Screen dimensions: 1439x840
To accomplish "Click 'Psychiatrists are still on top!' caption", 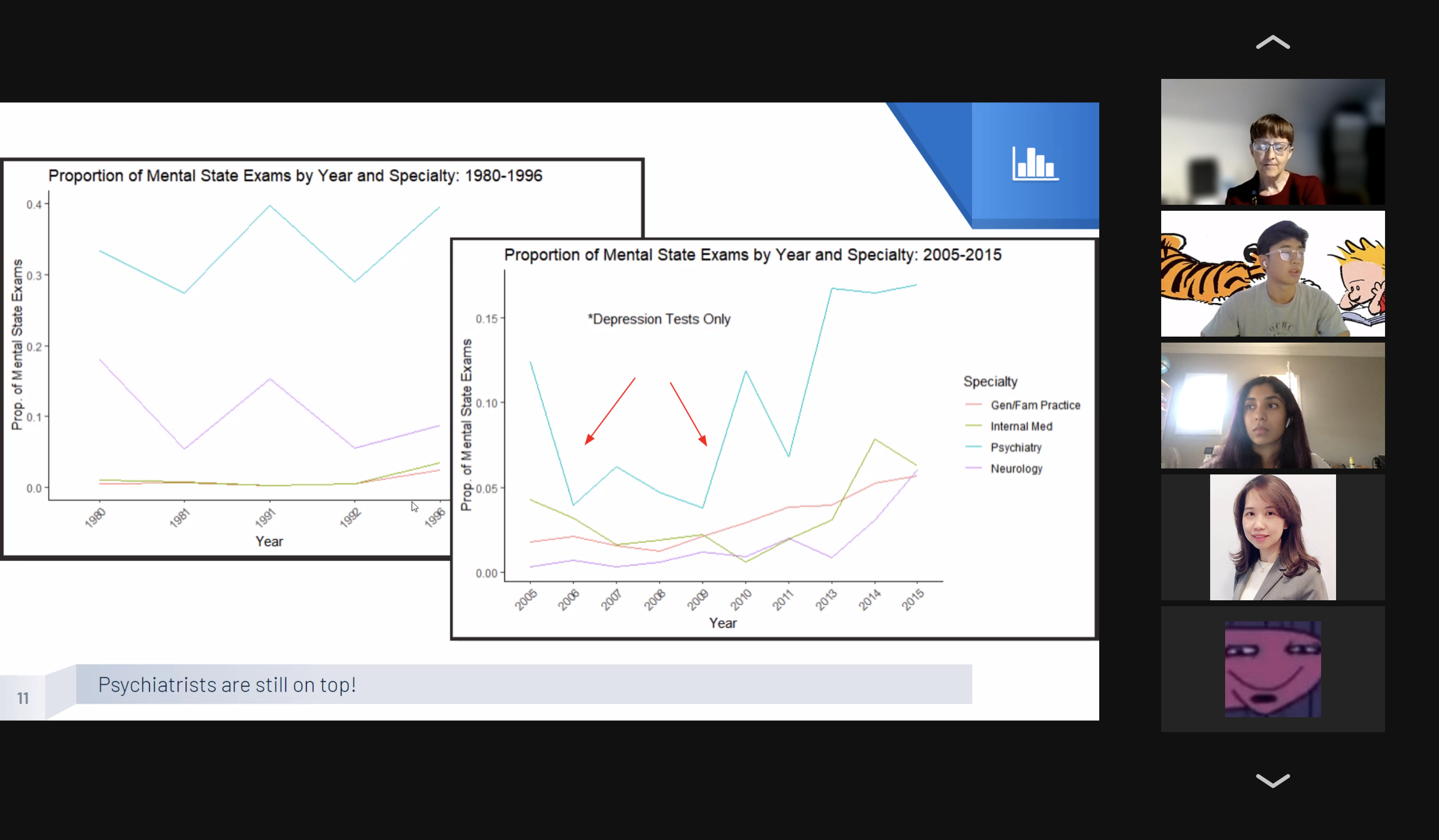I will [227, 684].
